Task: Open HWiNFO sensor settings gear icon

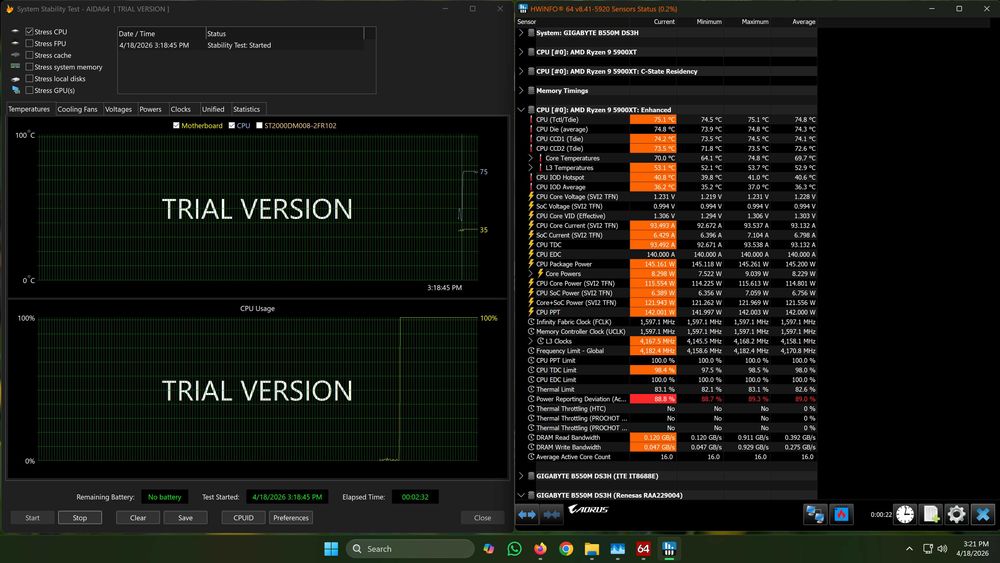Action: [x=956, y=514]
